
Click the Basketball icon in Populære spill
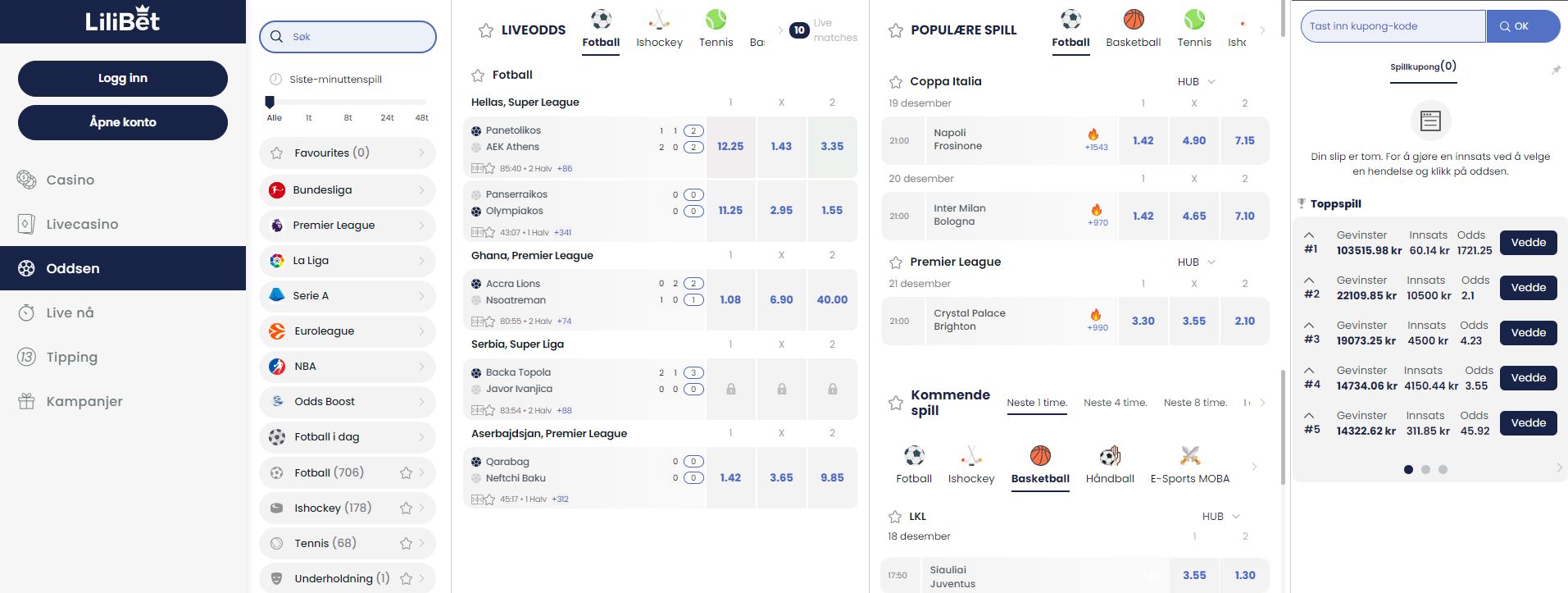(1134, 20)
